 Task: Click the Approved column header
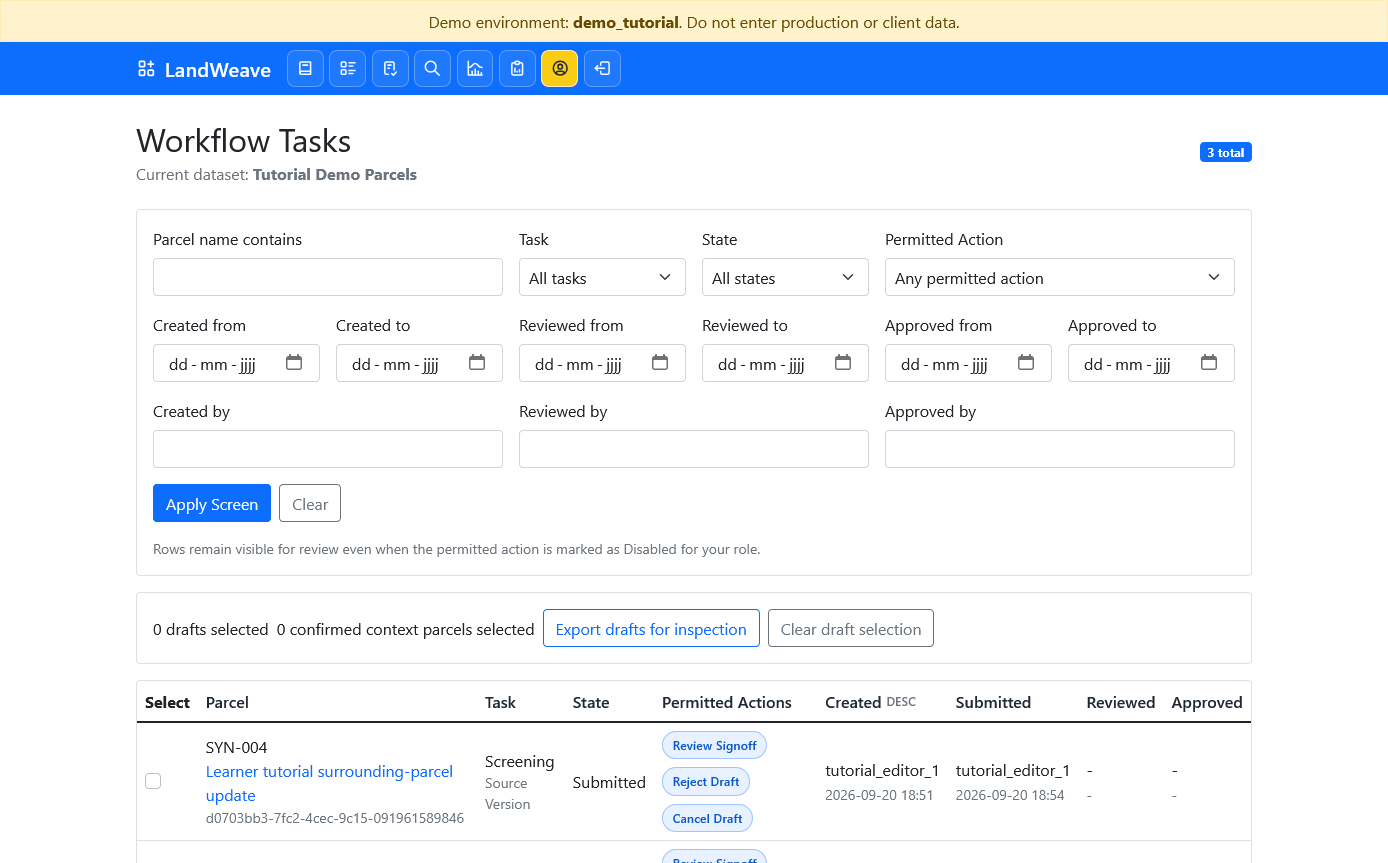click(x=1207, y=702)
